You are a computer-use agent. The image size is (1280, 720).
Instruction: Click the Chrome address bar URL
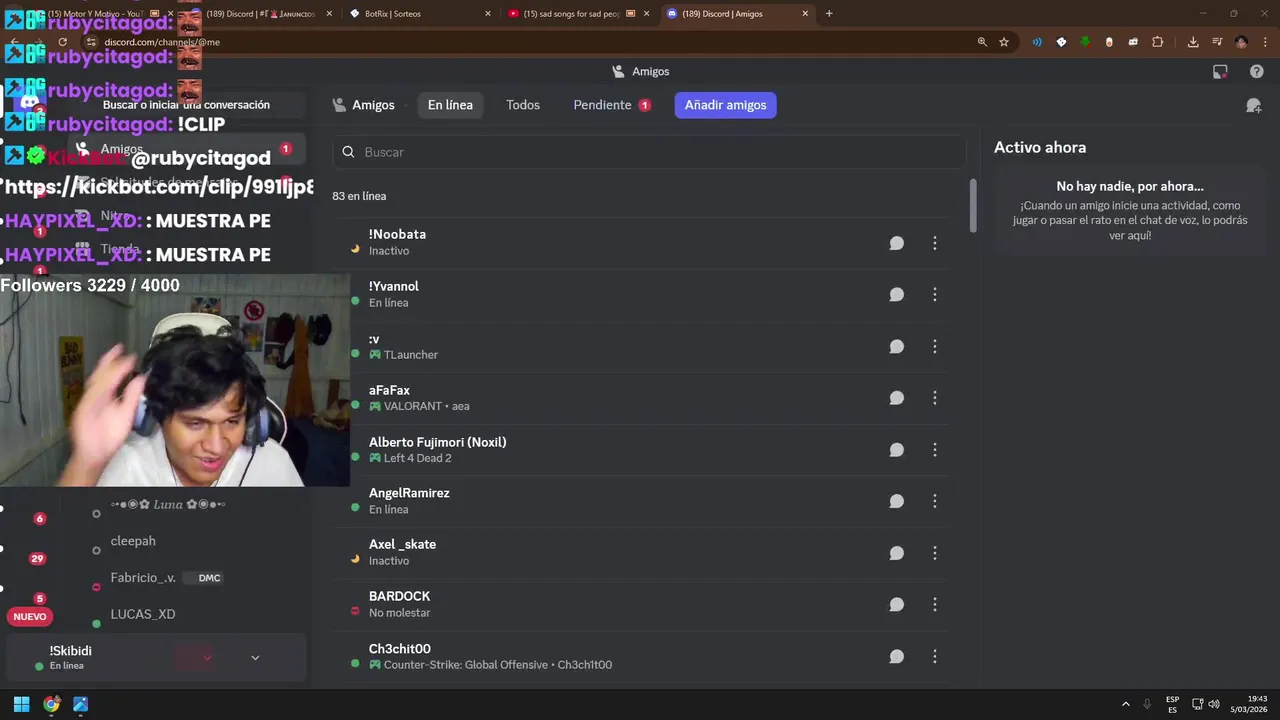coord(162,42)
